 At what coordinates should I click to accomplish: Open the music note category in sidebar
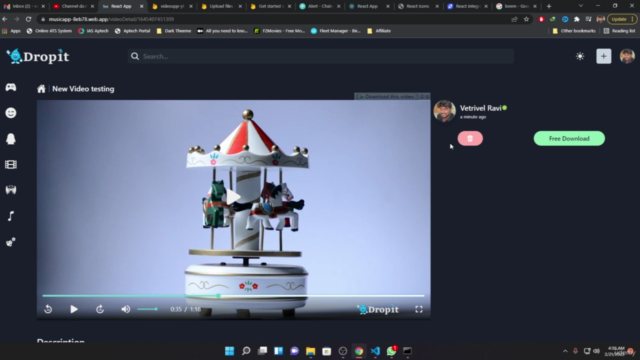[11, 216]
